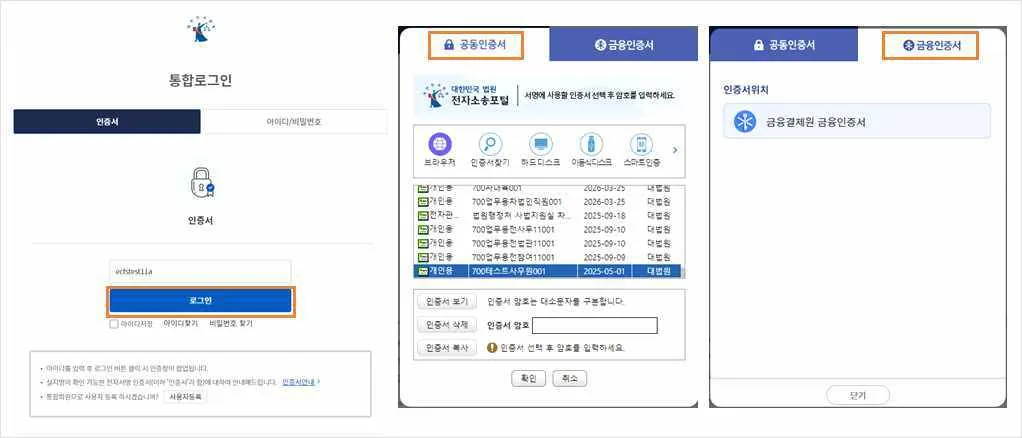Click the certificate icon of the 전자관... row

422,215
